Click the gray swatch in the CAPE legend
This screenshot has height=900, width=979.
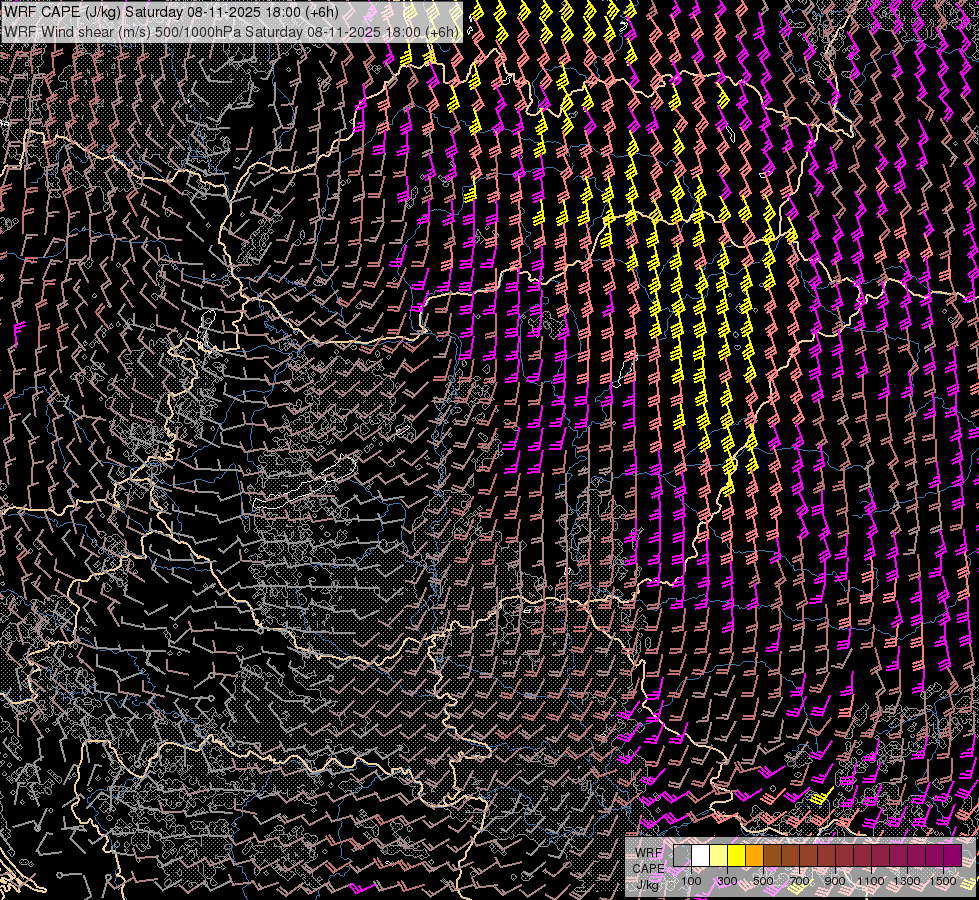[x=682, y=856]
